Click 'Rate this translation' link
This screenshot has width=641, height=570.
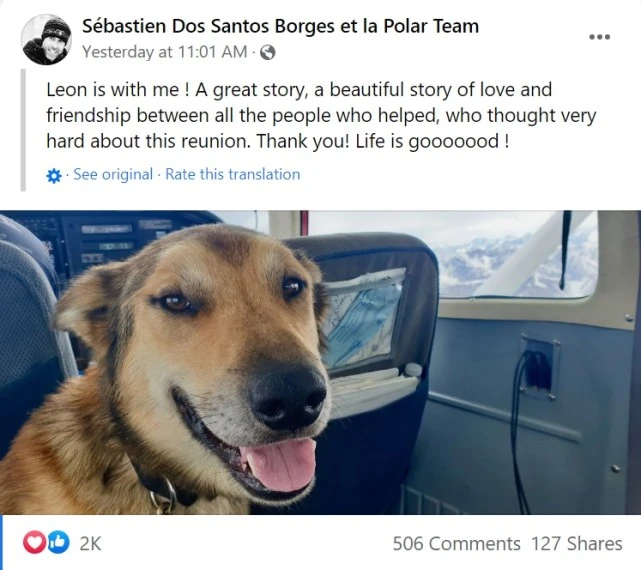(233, 174)
